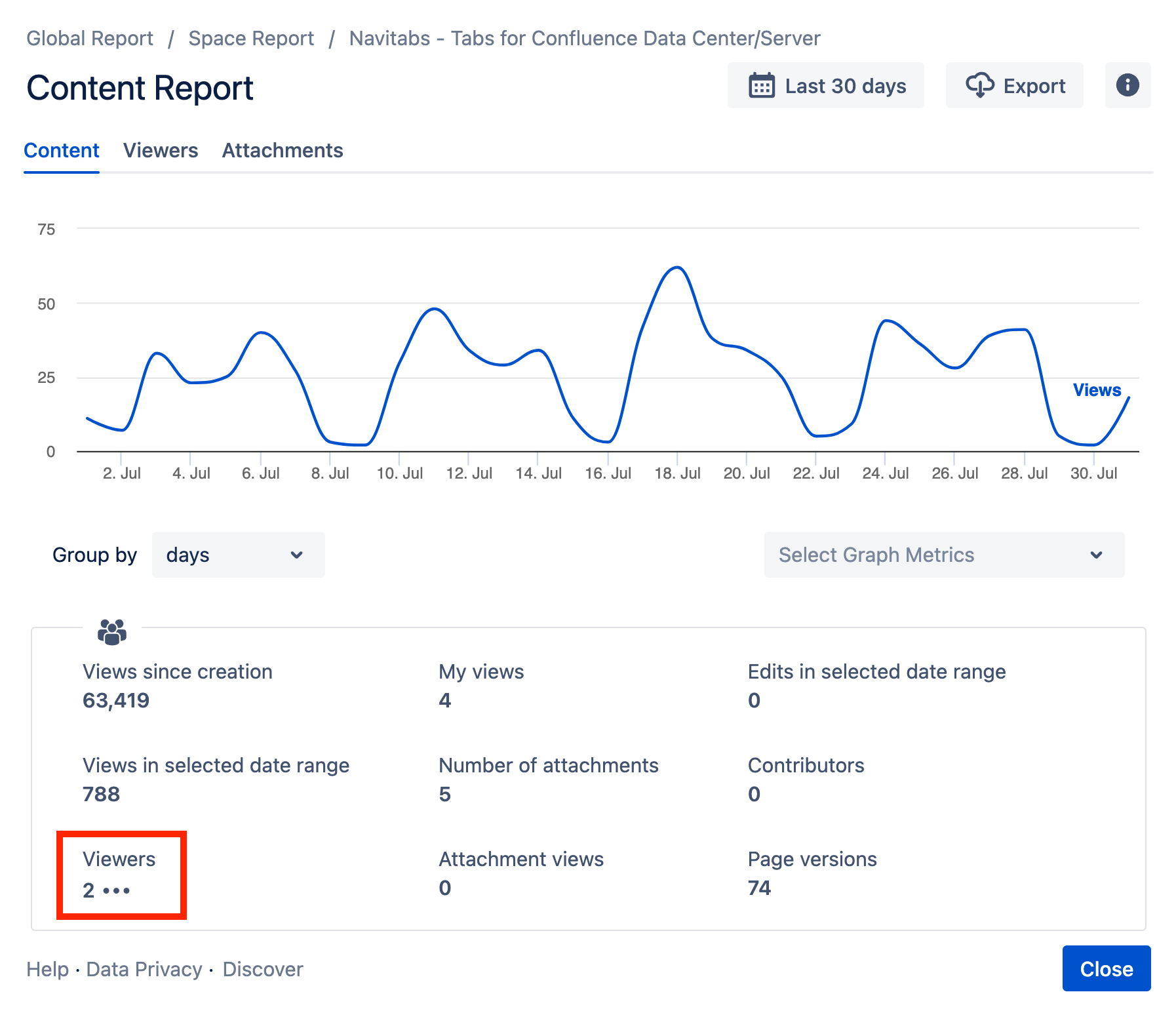Click the Views label on the chart

tap(1097, 389)
